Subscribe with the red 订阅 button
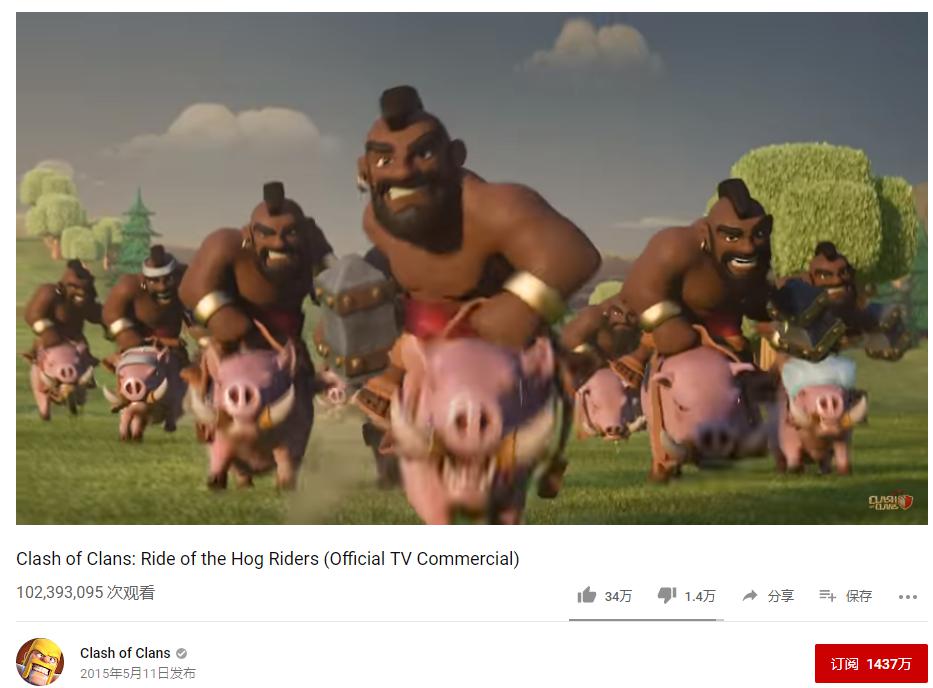This screenshot has height=688, width=933. pyautogui.click(x=871, y=664)
